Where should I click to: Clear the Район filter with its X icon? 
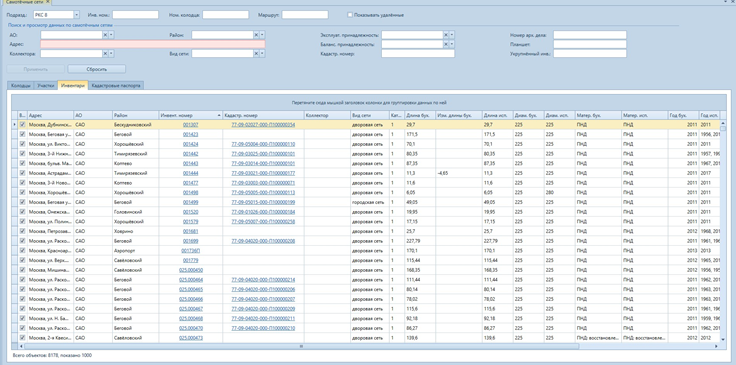[256, 35]
